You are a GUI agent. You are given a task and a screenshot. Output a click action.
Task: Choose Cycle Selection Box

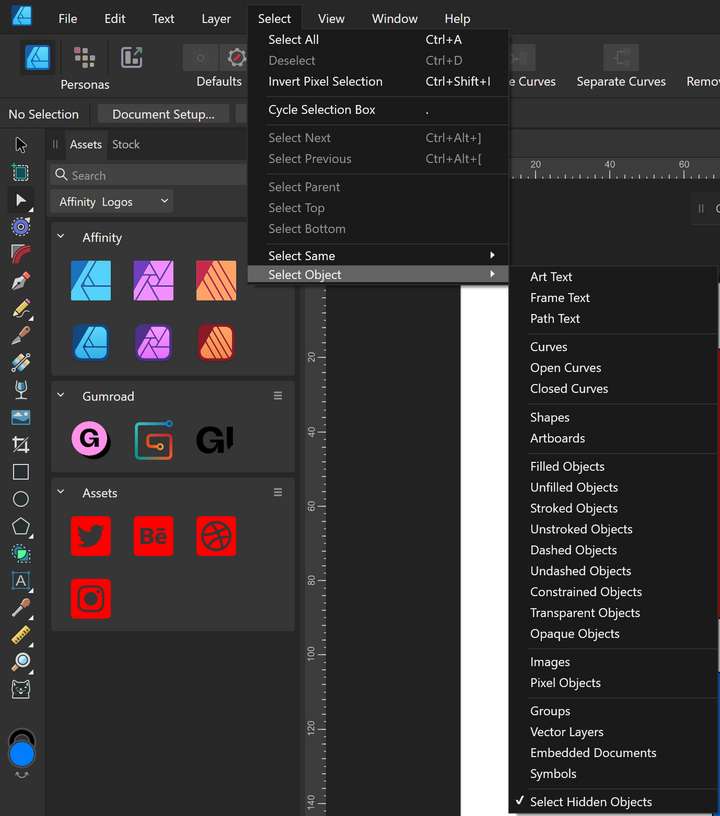click(378, 110)
